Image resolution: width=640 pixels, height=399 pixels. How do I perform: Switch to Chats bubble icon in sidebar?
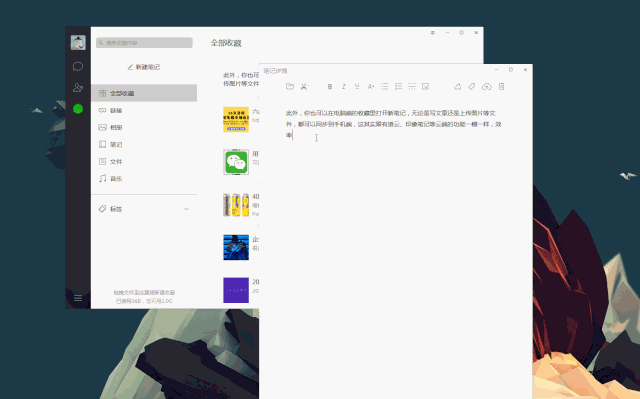click(78, 66)
